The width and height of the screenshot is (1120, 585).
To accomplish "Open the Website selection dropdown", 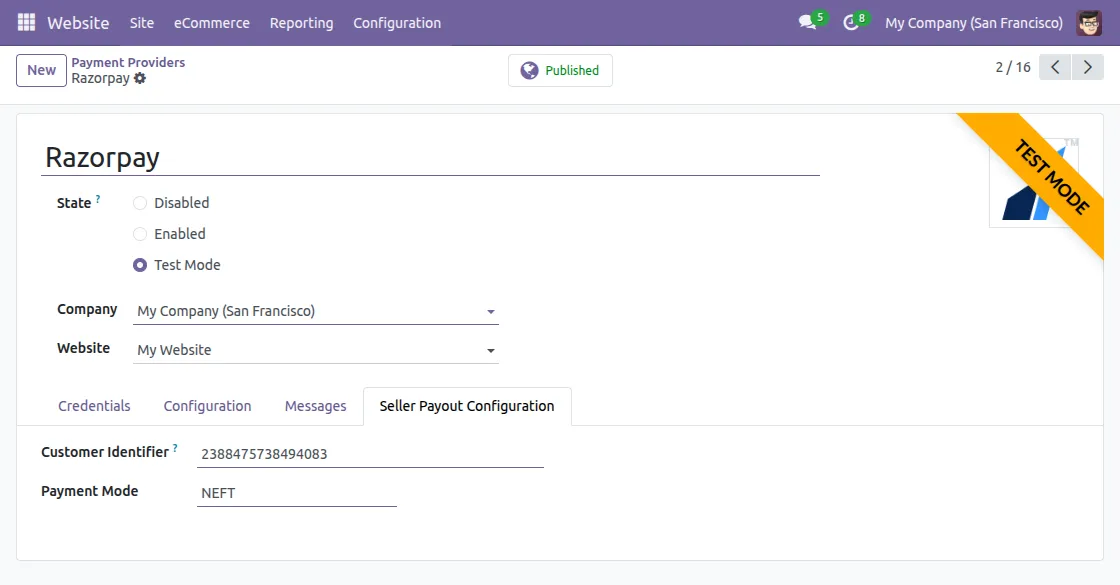I will [490, 350].
